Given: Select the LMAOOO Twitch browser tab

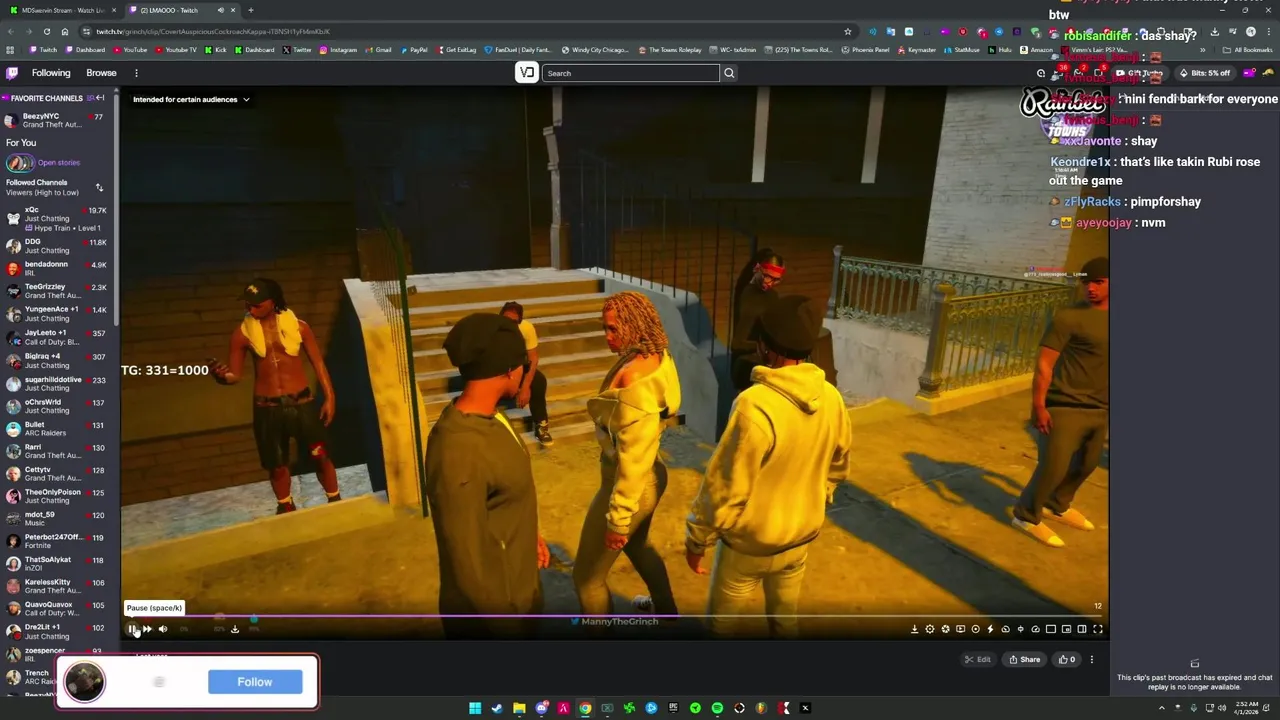Looking at the screenshot, I should pyautogui.click(x=181, y=10).
